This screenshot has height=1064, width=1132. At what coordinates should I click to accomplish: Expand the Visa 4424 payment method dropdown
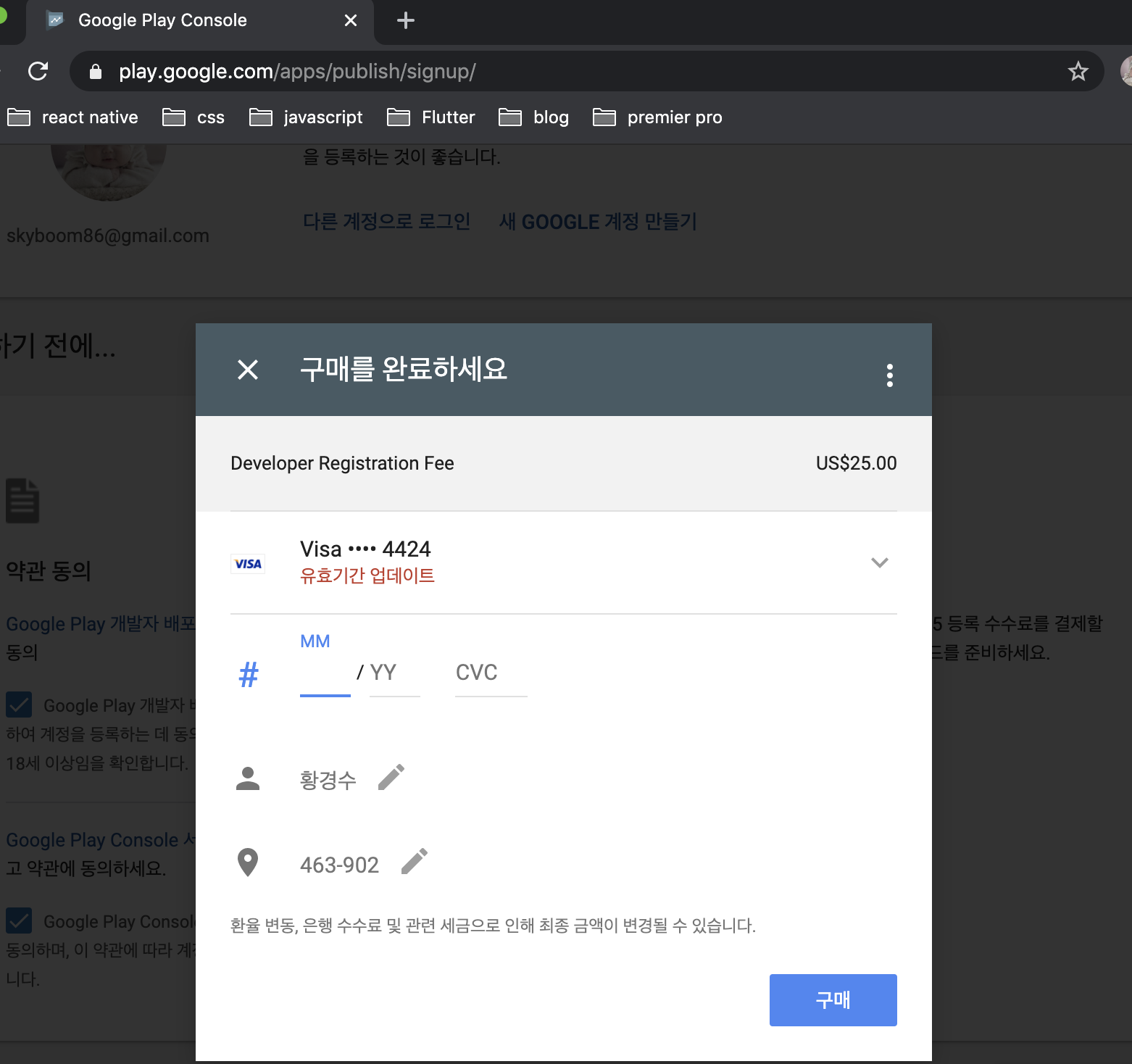(879, 562)
